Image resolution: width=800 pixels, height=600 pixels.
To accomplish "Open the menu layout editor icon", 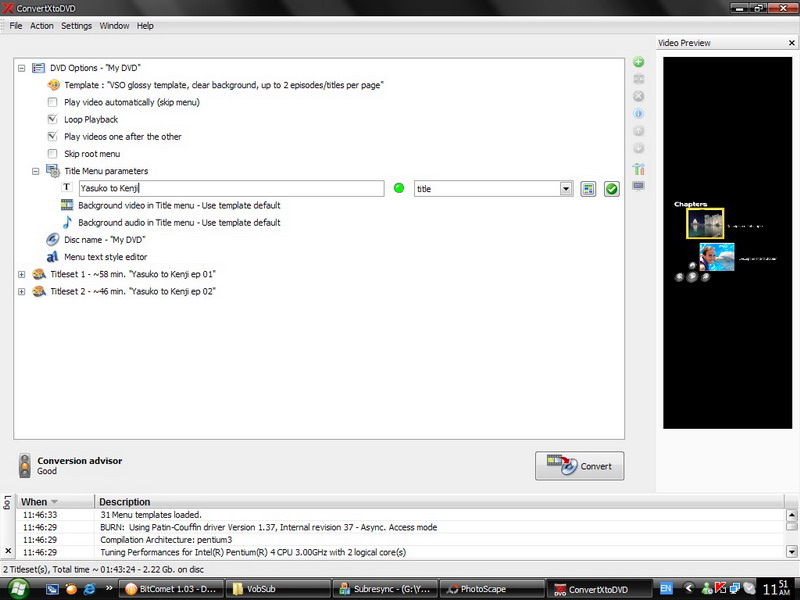I will click(x=588, y=189).
